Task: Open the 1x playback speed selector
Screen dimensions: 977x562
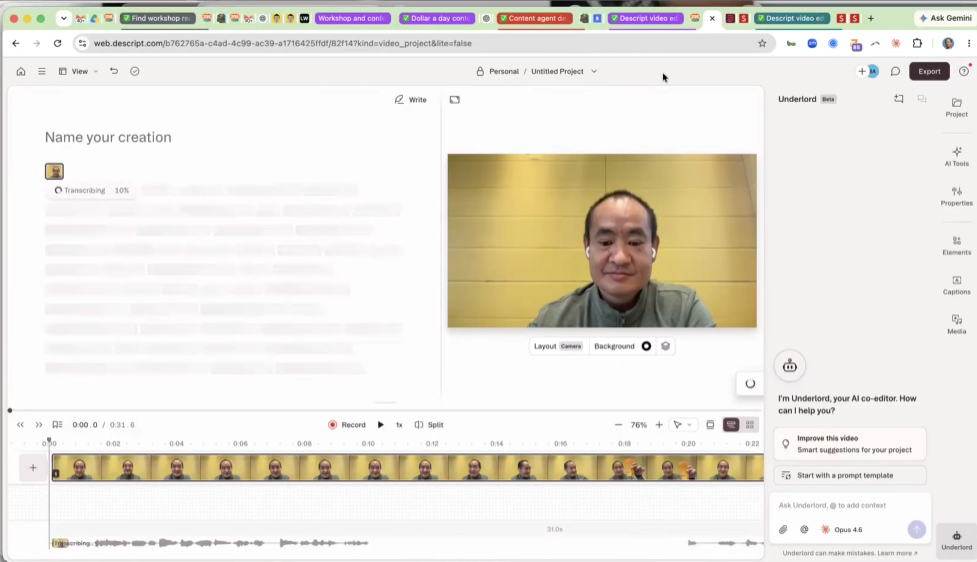Action: click(399, 425)
